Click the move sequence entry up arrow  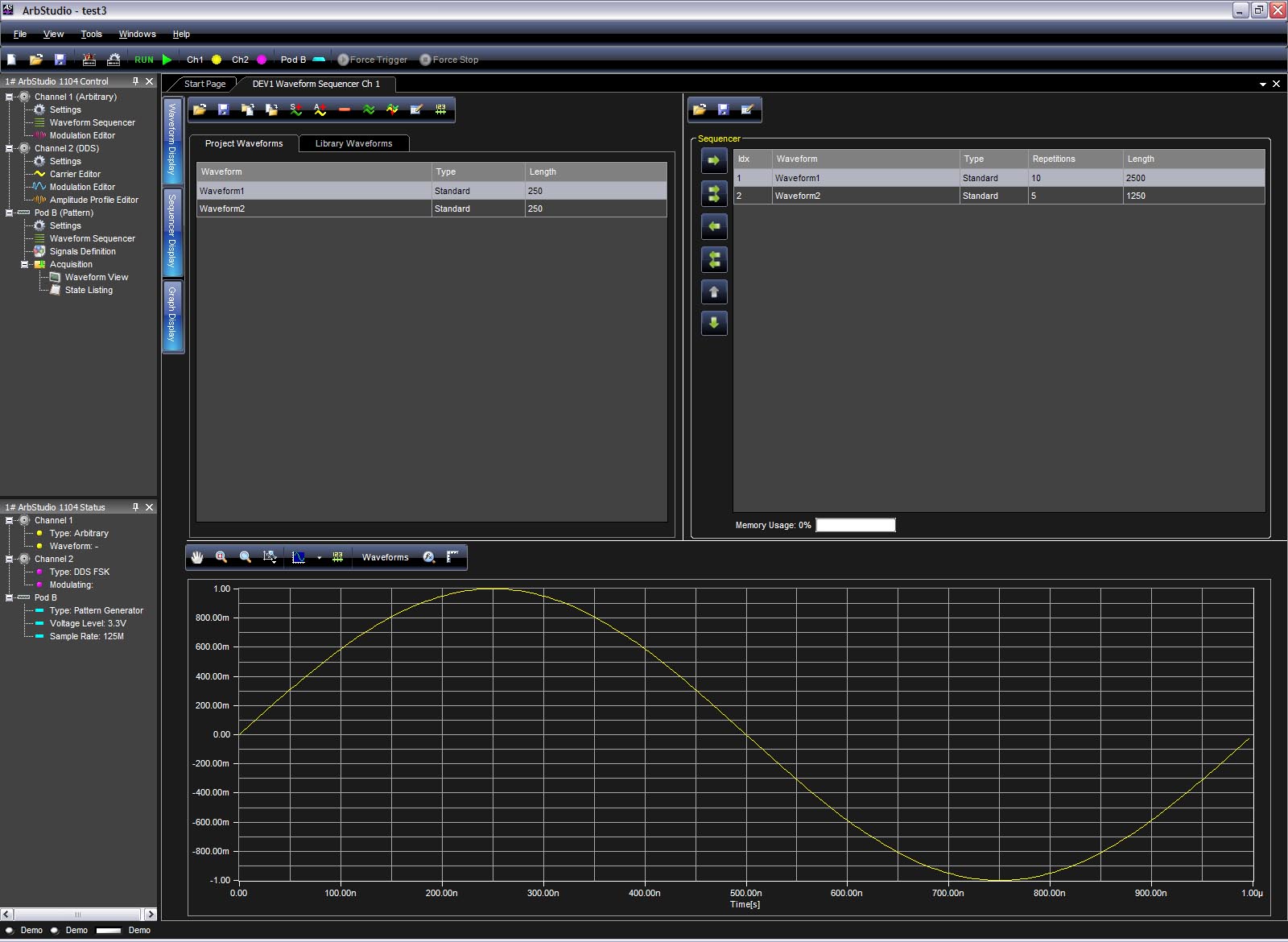(x=714, y=291)
